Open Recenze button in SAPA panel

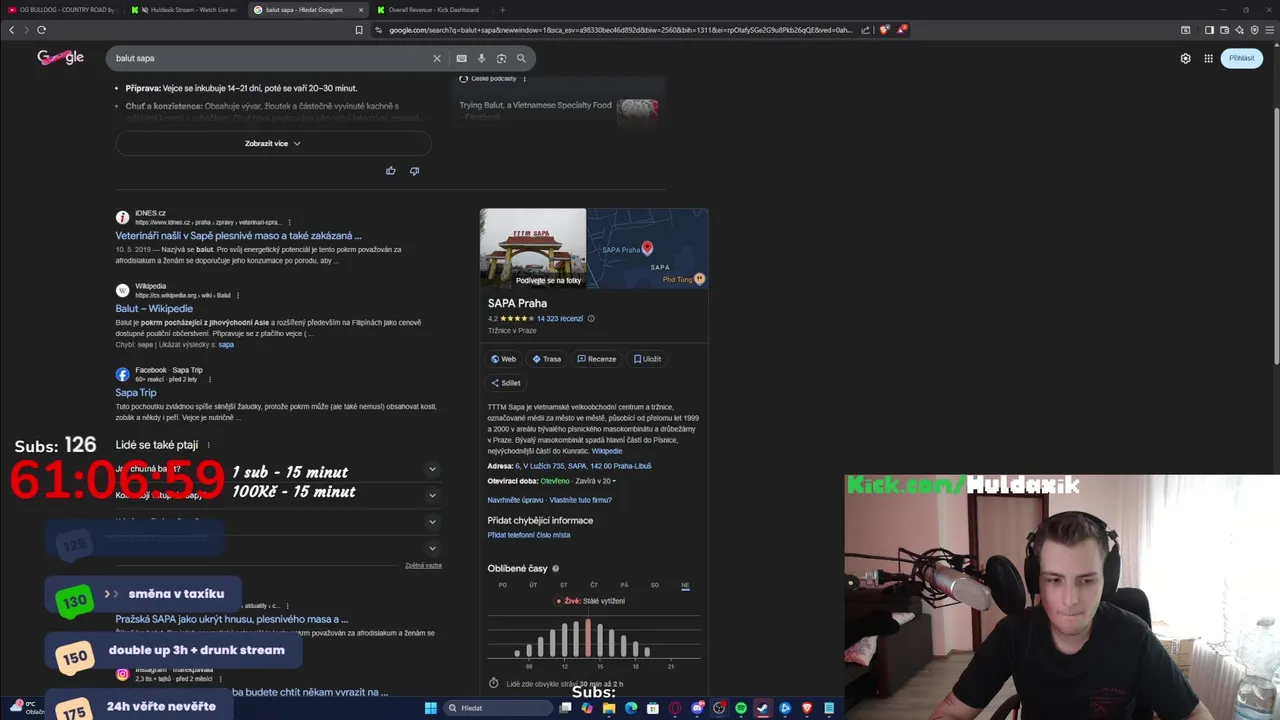[597, 359]
